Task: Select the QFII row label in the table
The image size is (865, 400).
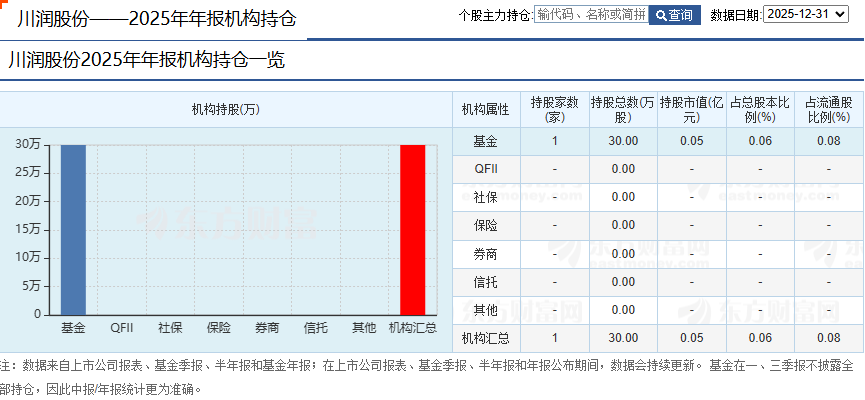Action: pos(485,169)
